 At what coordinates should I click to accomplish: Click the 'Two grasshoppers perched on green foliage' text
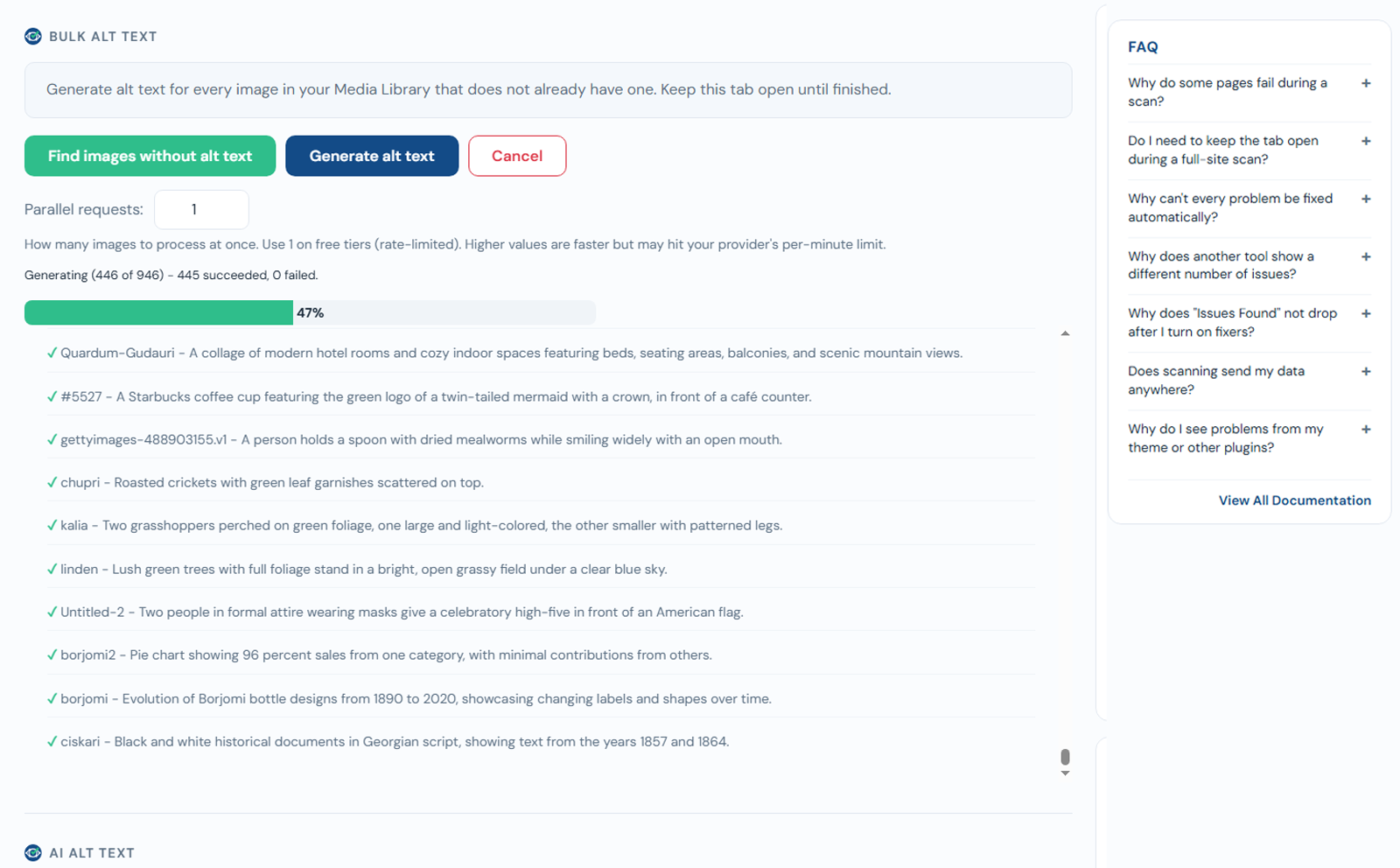[442, 525]
